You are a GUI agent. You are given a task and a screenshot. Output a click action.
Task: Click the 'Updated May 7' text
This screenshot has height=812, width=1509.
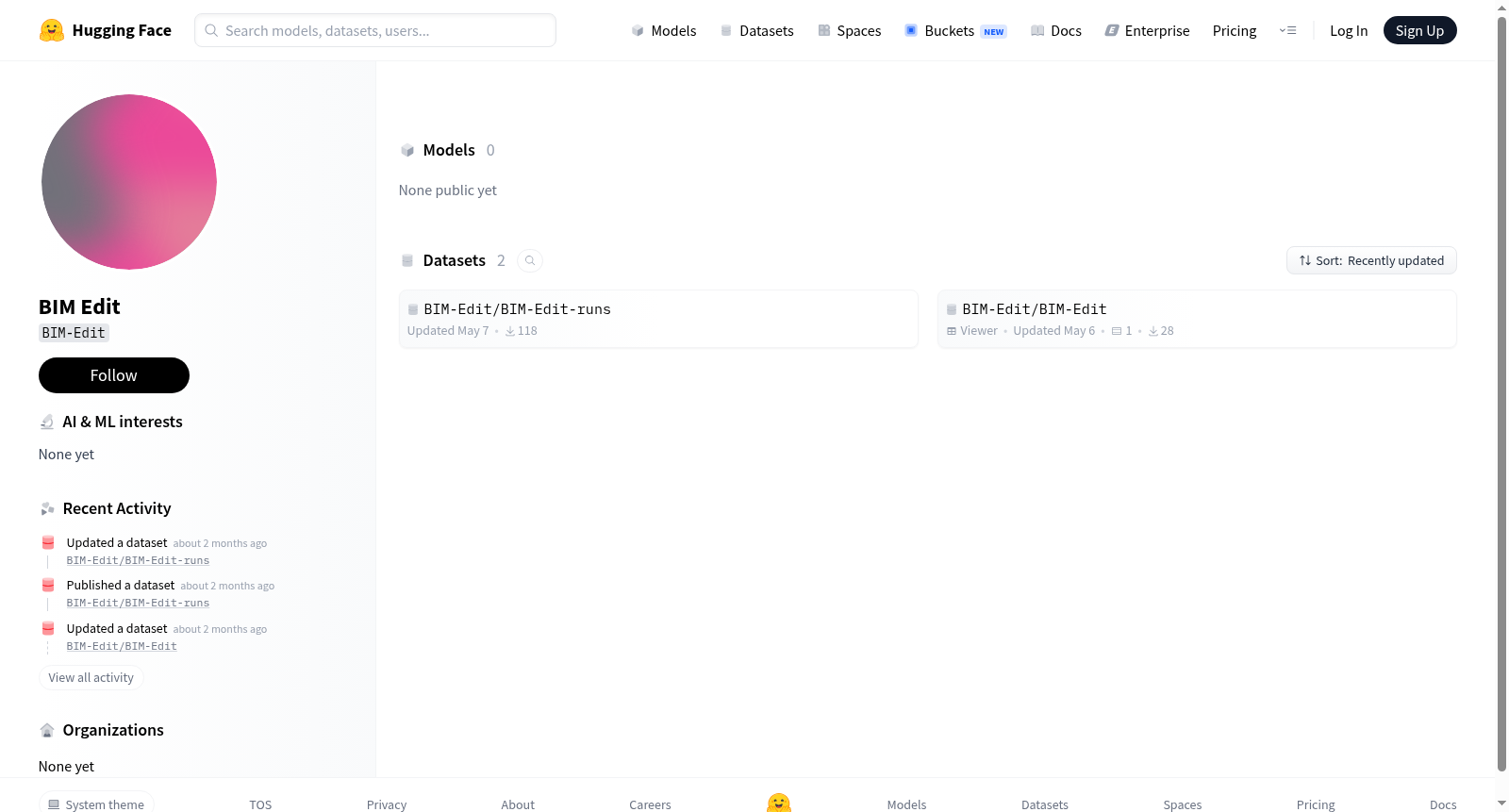[x=448, y=331]
